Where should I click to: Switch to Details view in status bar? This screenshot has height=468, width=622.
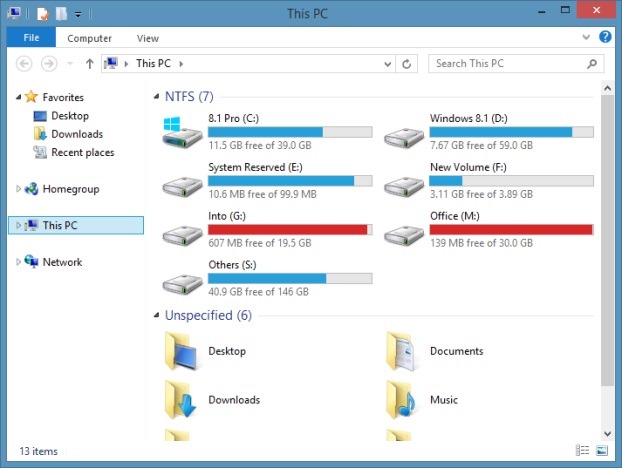[x=582, y=451]
